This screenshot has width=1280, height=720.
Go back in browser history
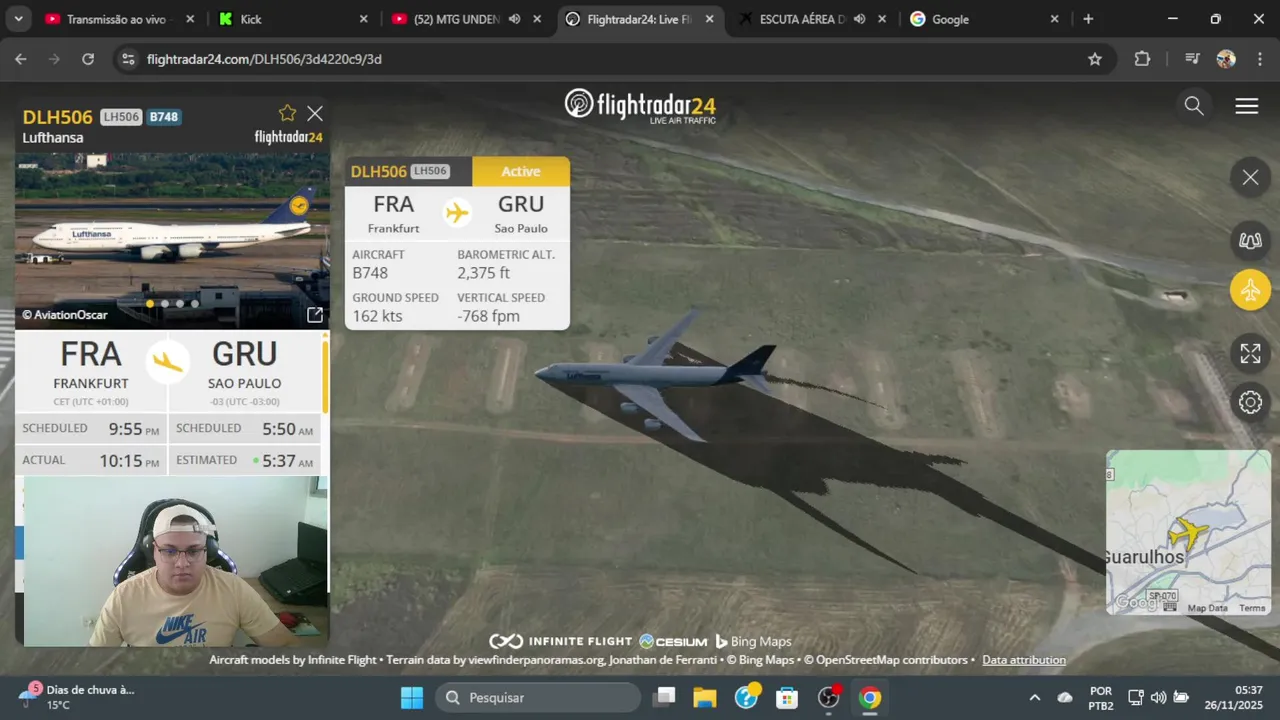(x=21, y=59)
